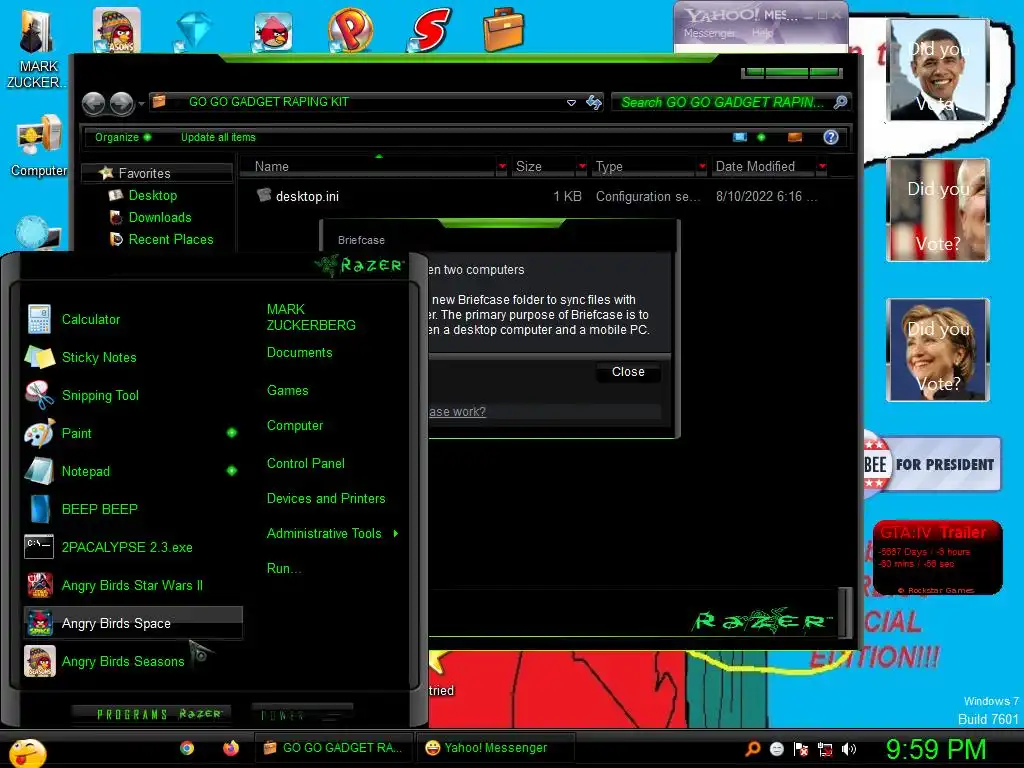Run 2PACALYPSE 2.3.exe from start menu
The width and height of the screenshot is (1024, 768).
point(133,547)
